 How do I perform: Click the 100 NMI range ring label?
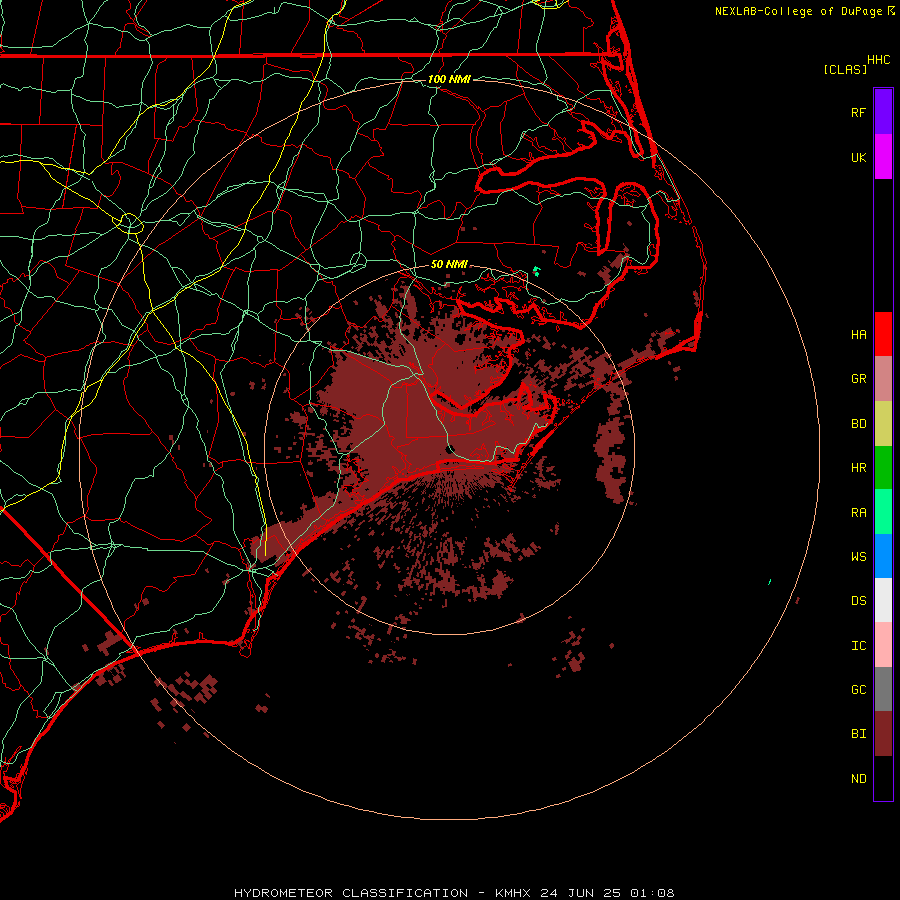coord(449,79)
